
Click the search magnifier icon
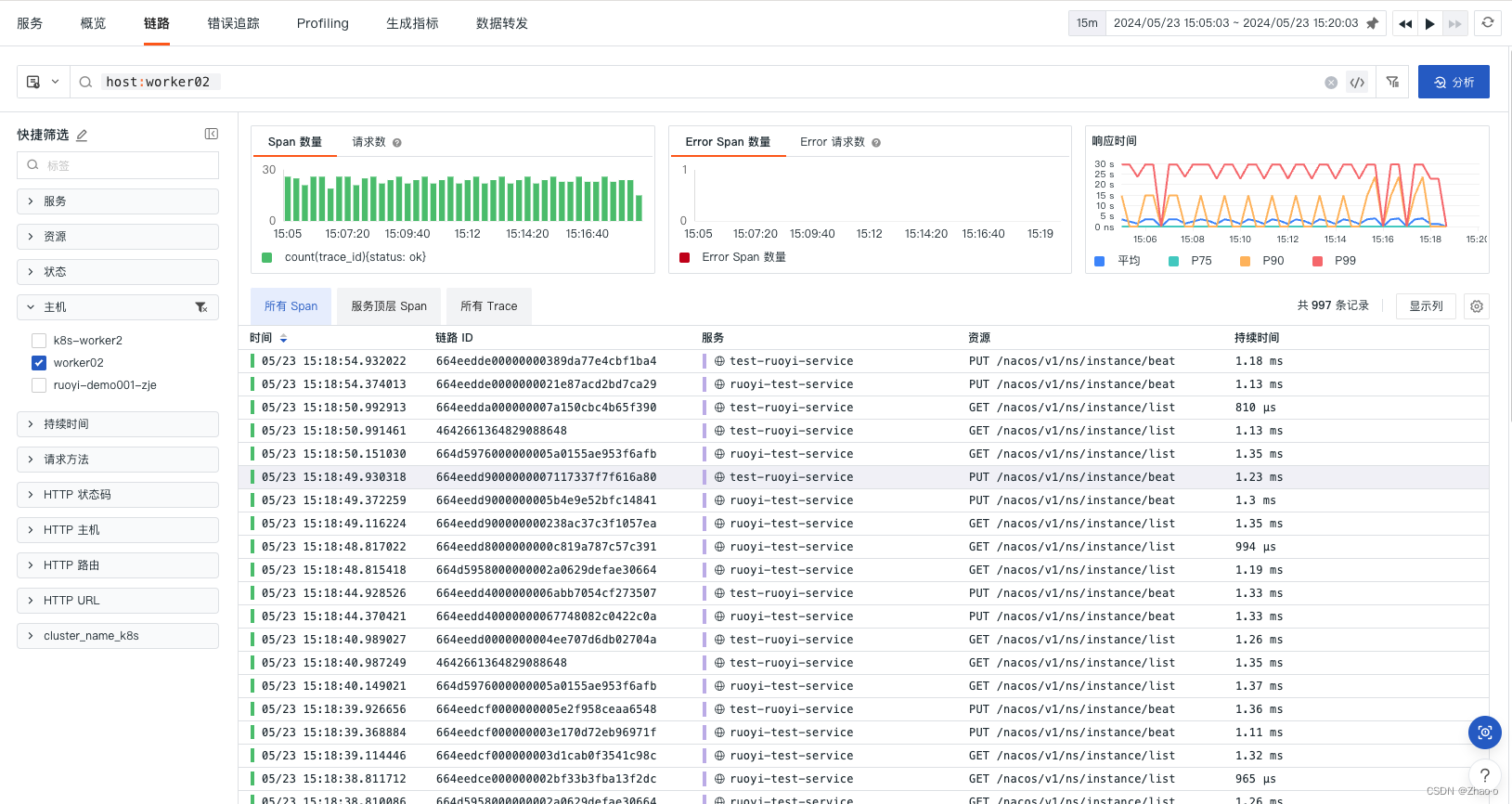click(x=85, y=82)
